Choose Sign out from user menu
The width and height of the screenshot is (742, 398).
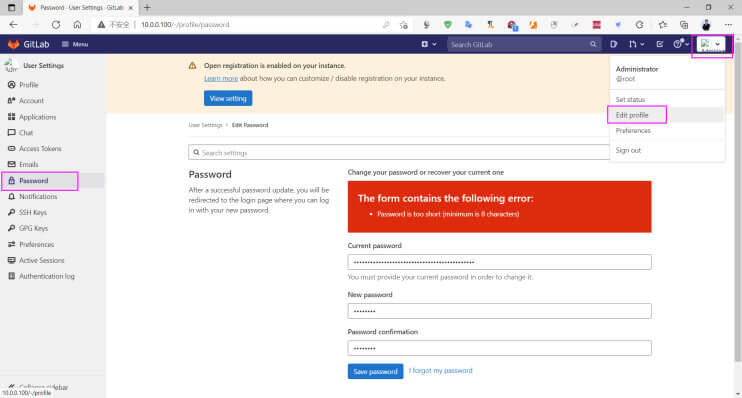[x=628, y=150]
